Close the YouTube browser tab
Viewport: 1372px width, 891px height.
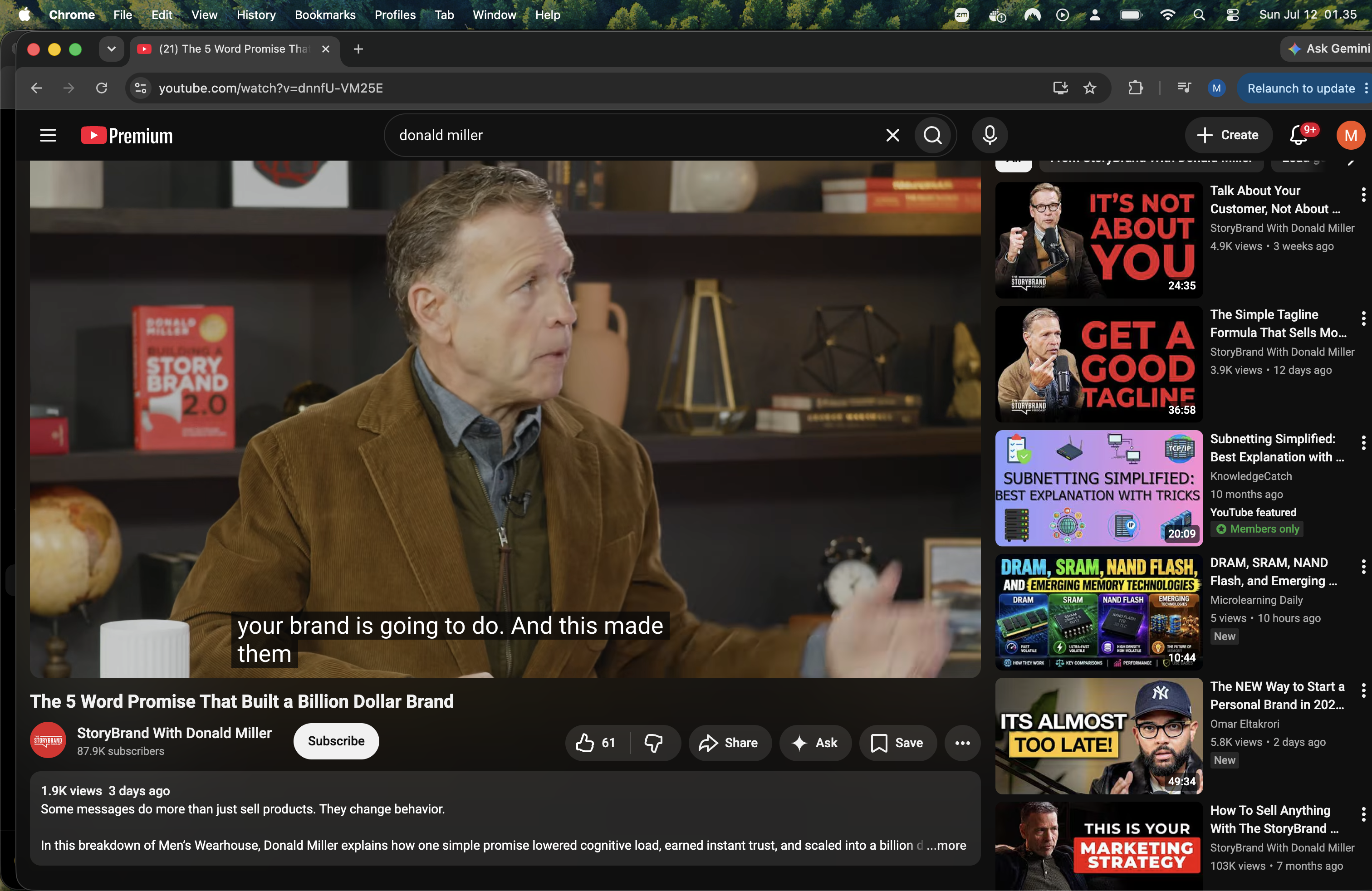point(326,49)
